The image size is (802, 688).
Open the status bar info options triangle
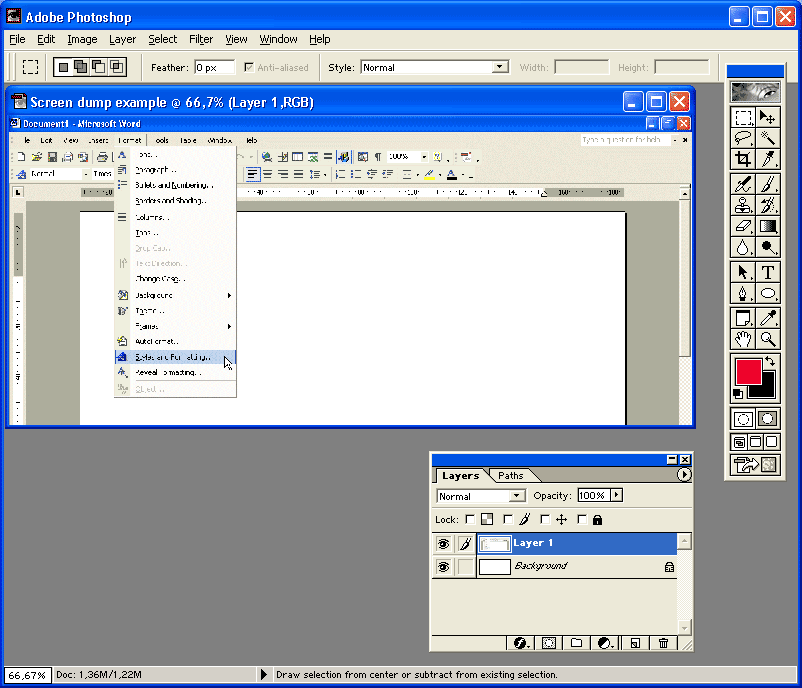click(263, 674)
